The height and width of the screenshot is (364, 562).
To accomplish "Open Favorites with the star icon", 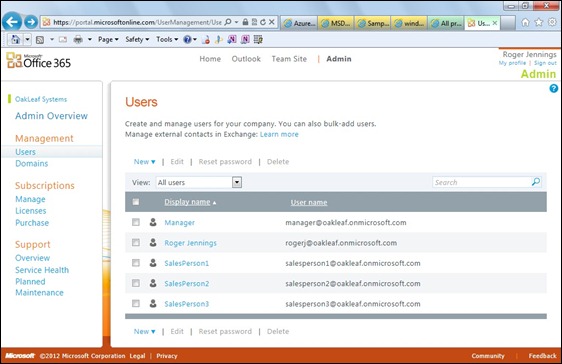I will click(539, 22).
